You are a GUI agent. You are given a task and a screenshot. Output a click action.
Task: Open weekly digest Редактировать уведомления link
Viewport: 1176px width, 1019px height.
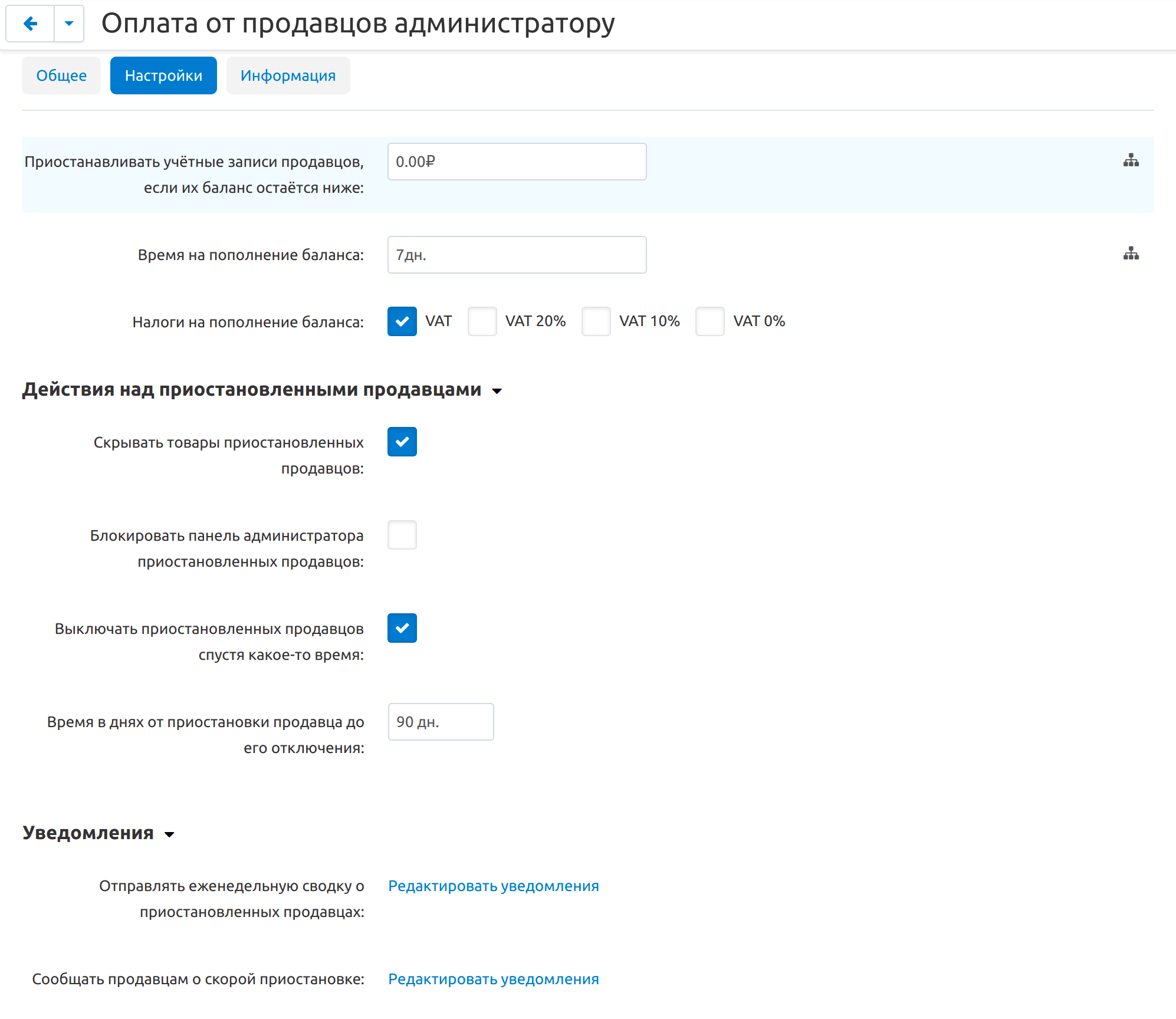pos(493,886)
